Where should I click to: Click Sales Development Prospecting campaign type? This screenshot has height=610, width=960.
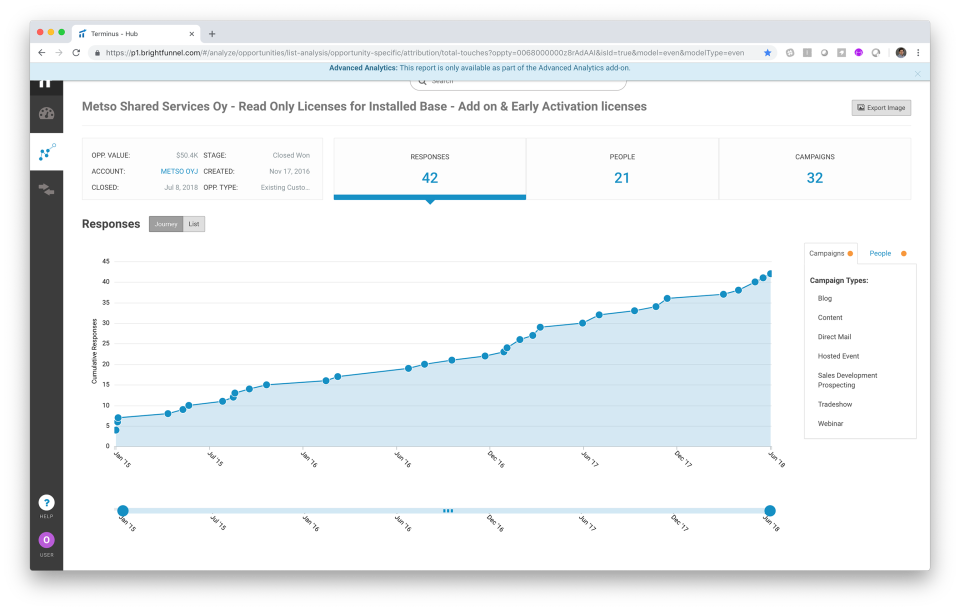coord(847,380)
